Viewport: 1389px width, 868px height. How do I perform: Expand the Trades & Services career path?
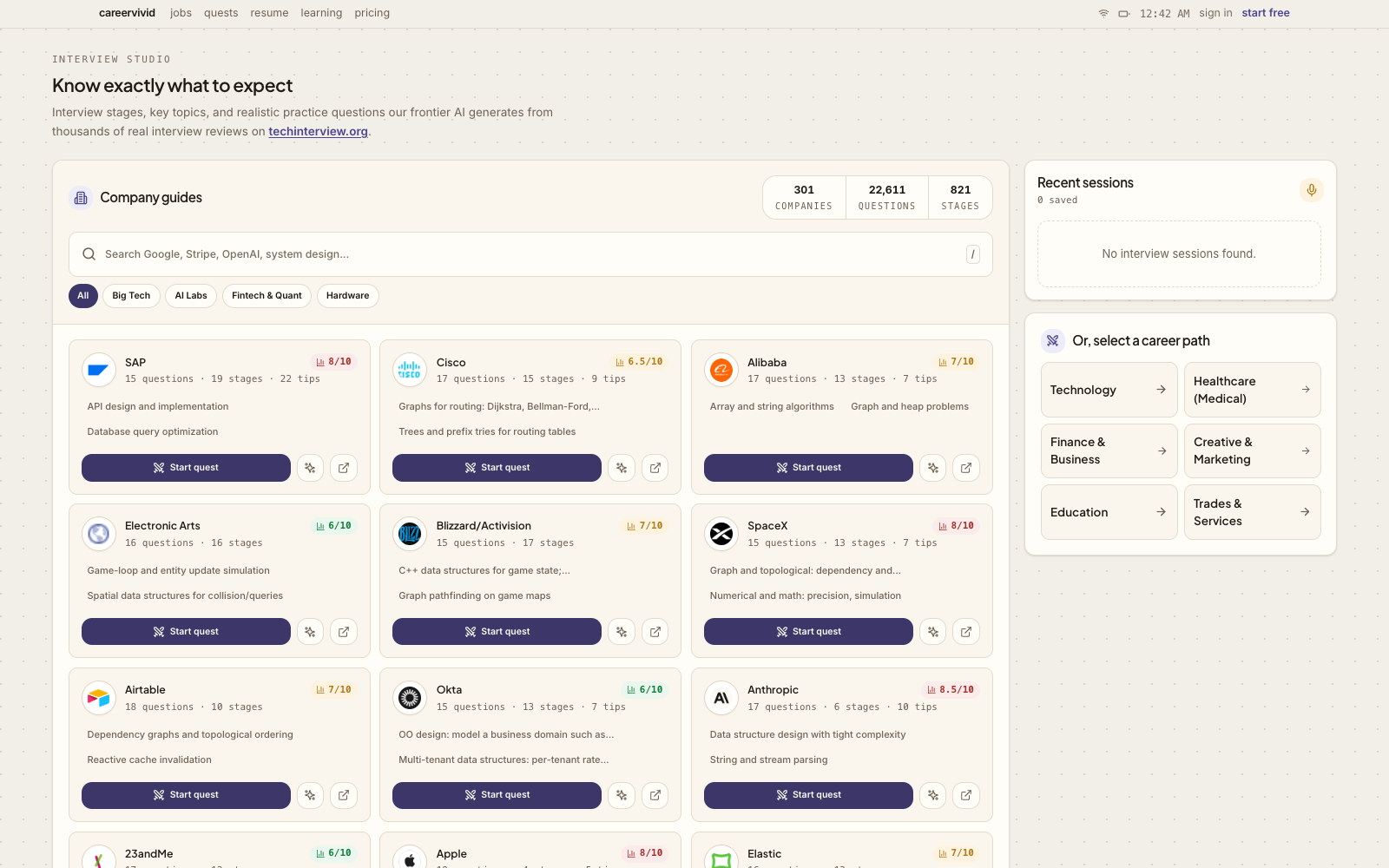pos(1253,512)
